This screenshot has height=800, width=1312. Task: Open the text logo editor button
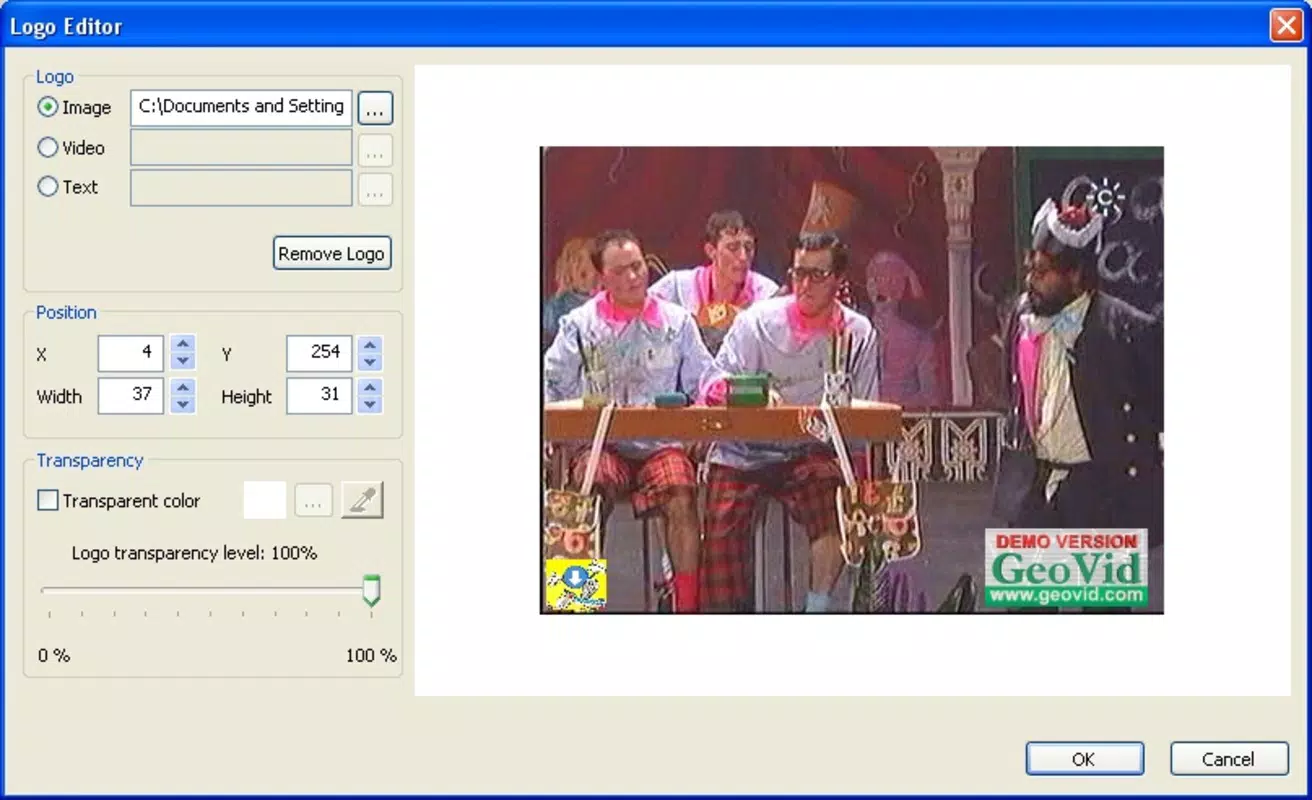tap(375, 189)
